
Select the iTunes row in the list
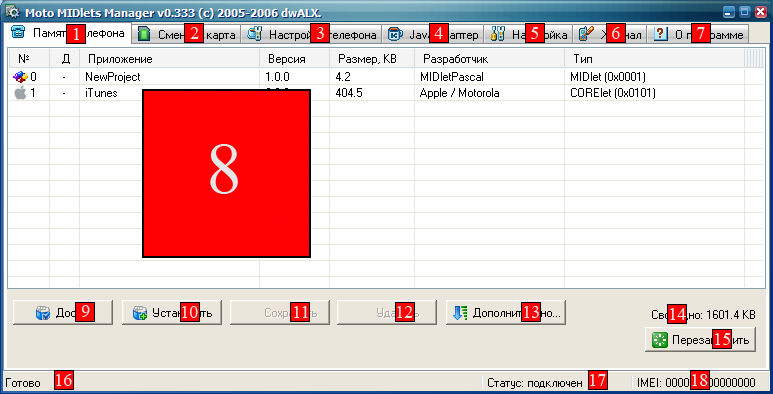point(377,93)
